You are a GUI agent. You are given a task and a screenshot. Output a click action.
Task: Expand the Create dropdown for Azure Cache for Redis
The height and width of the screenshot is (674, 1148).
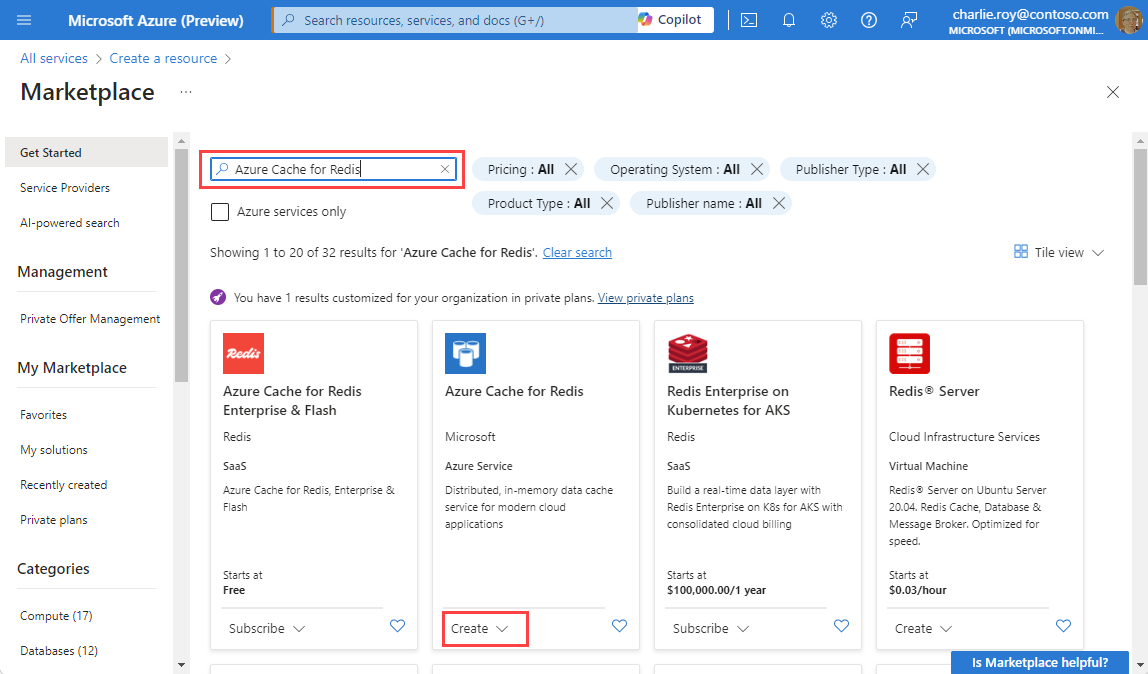click(485, 628)
